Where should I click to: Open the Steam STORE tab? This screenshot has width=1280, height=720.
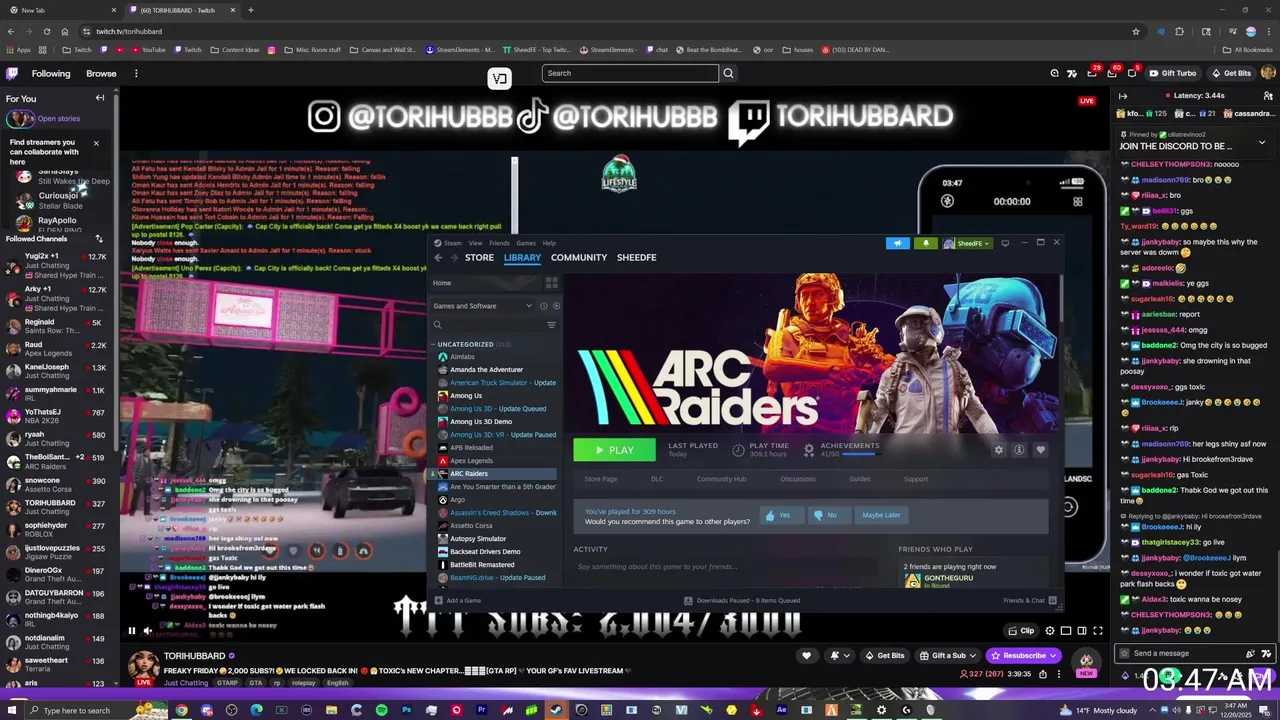point(479,257)
